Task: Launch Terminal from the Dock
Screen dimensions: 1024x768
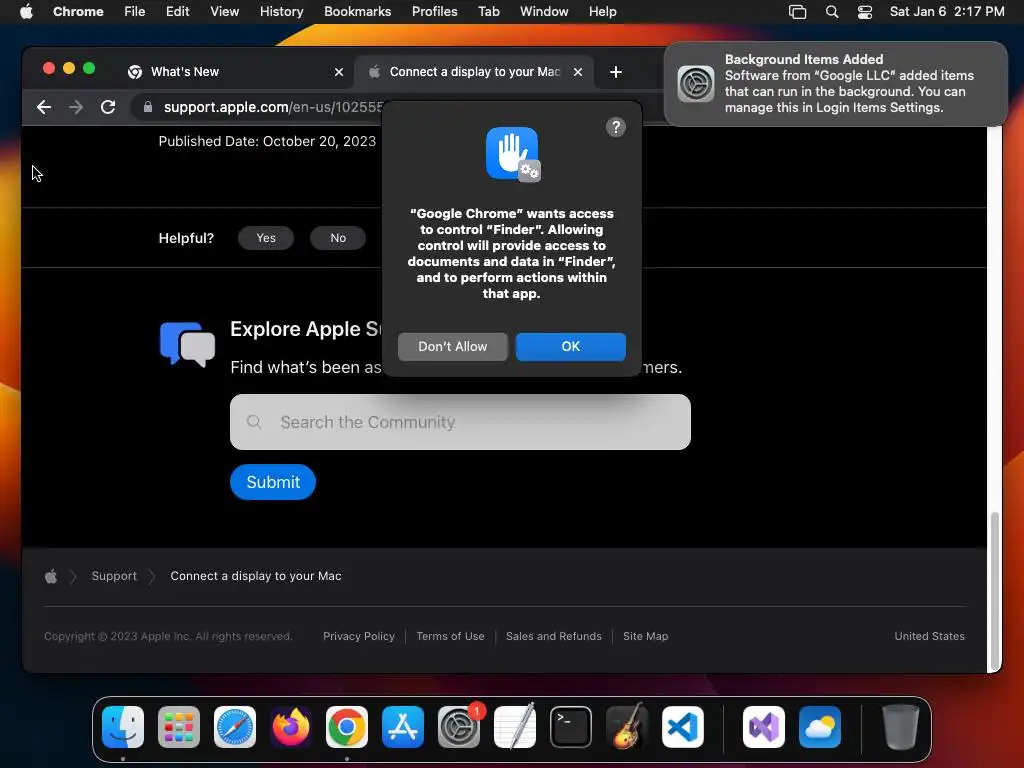Action: (x=571, y=727)
